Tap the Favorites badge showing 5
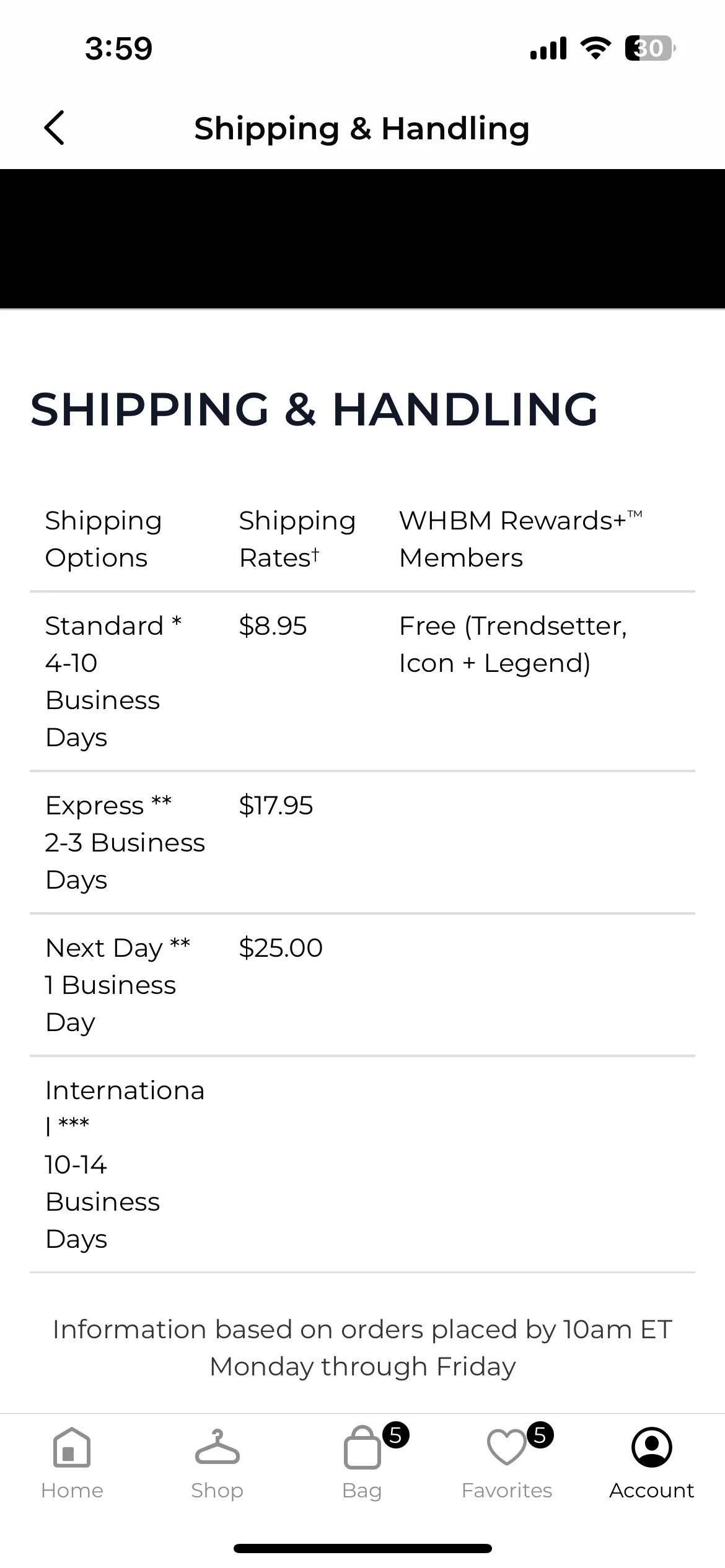This screenshot has width=725, height=1568. click(540, 1435)
